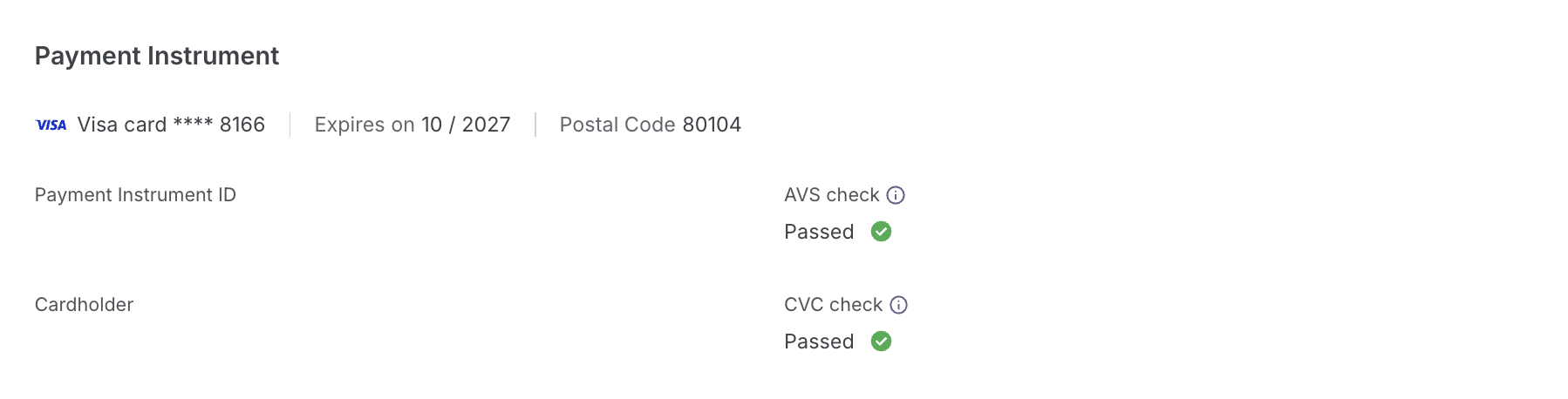The height and width of the screenshot is (399, 1568).
Task: Click the expiry month 10
Action: click(432, 125)
